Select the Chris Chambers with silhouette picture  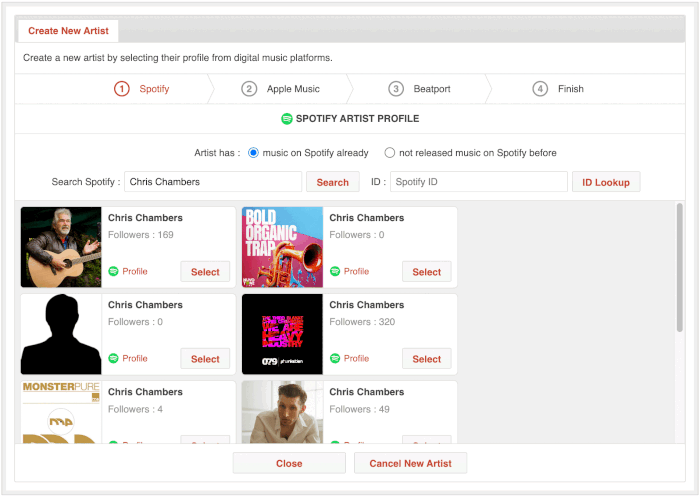pyautogui.click(x=205, y=359)
